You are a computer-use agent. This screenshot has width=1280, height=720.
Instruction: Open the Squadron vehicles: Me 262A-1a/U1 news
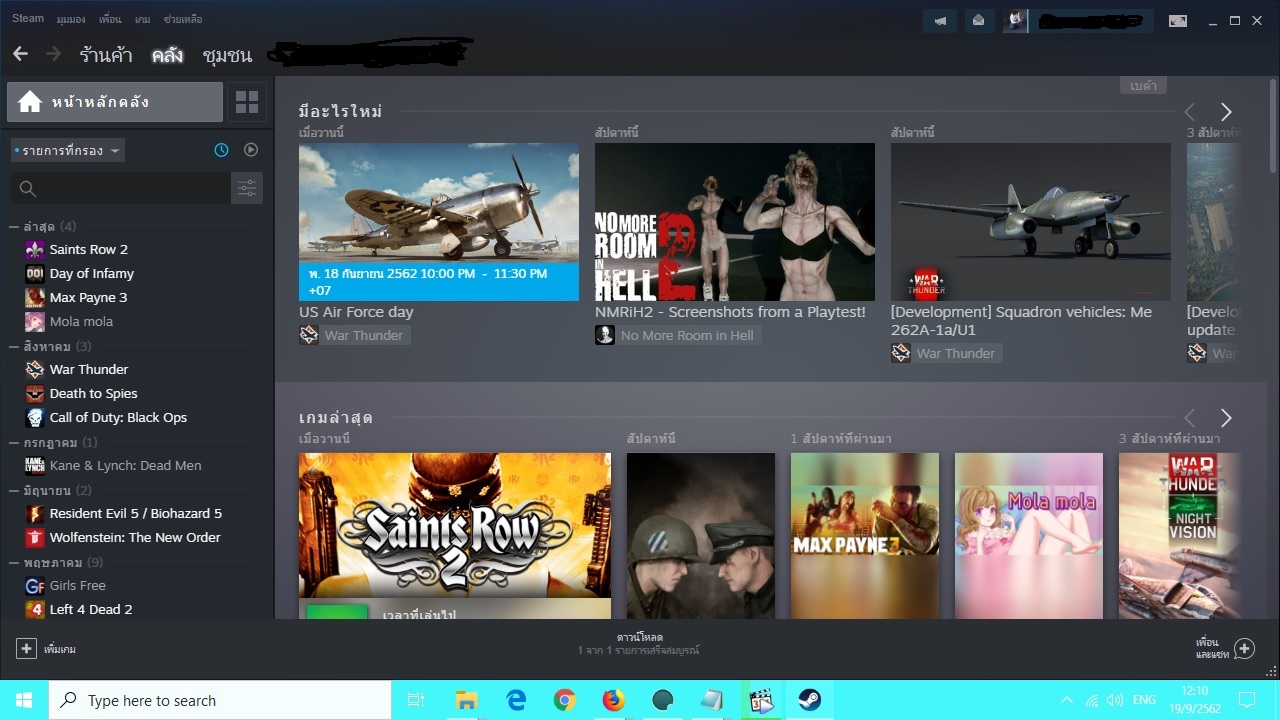1021,321
